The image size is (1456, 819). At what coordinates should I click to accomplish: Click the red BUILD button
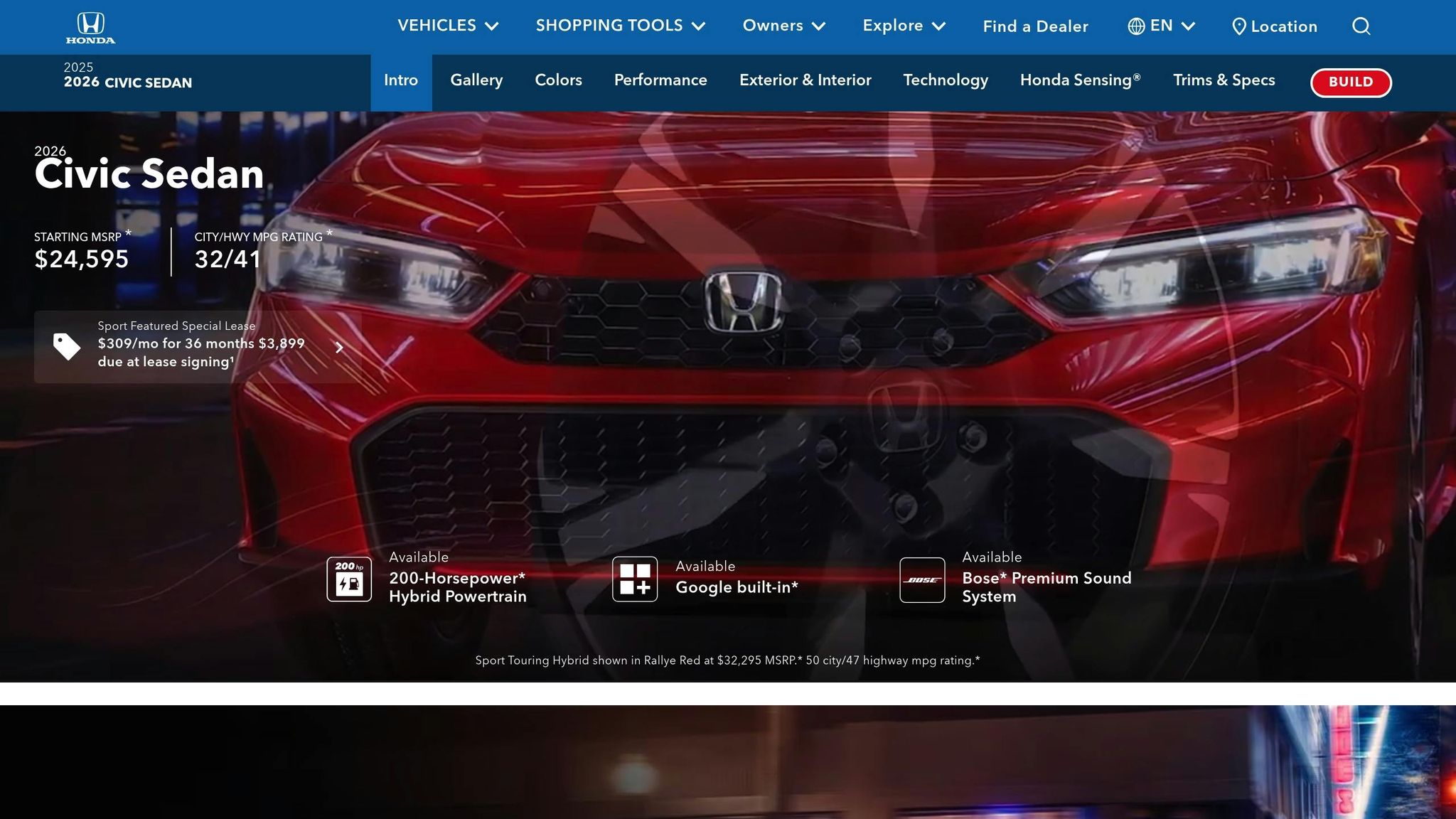(1351, 82)
